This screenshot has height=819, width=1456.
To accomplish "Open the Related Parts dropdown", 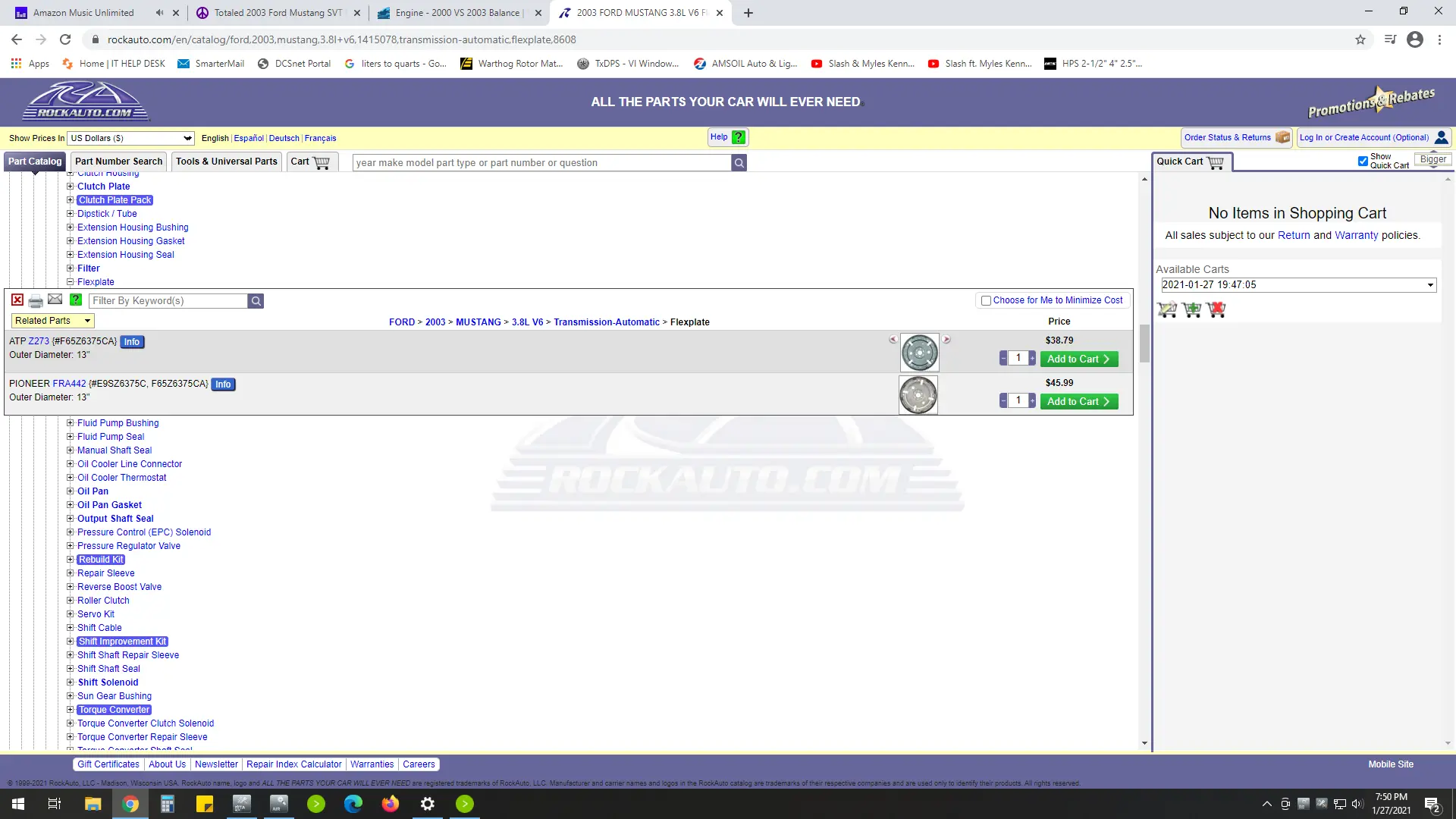I will pyautogui.click(x=52, y=321).
